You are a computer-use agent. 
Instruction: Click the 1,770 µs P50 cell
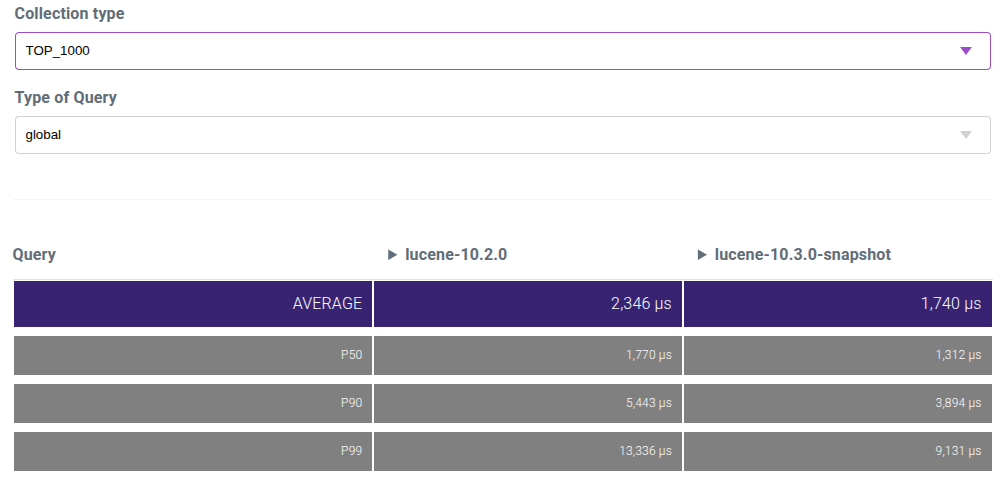pyautogui.click(x=528, y=355)
